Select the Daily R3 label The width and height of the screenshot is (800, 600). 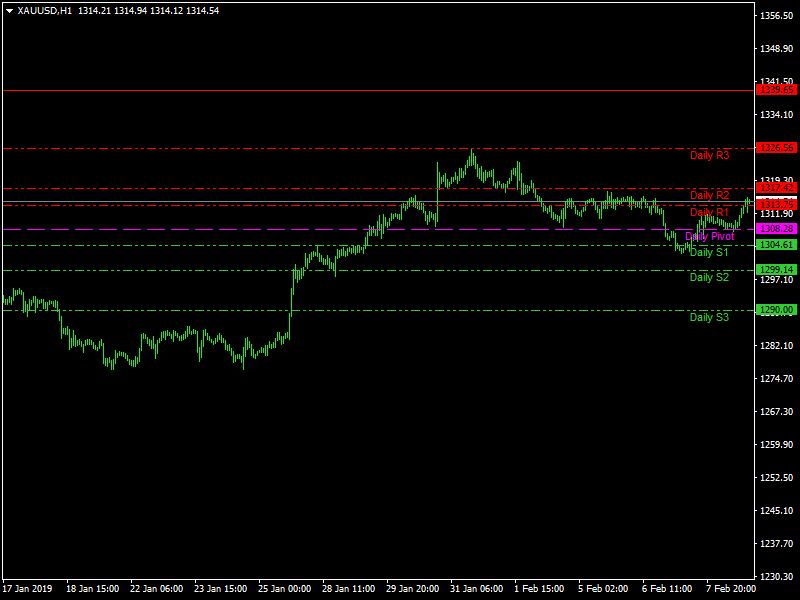coord(709,156)
